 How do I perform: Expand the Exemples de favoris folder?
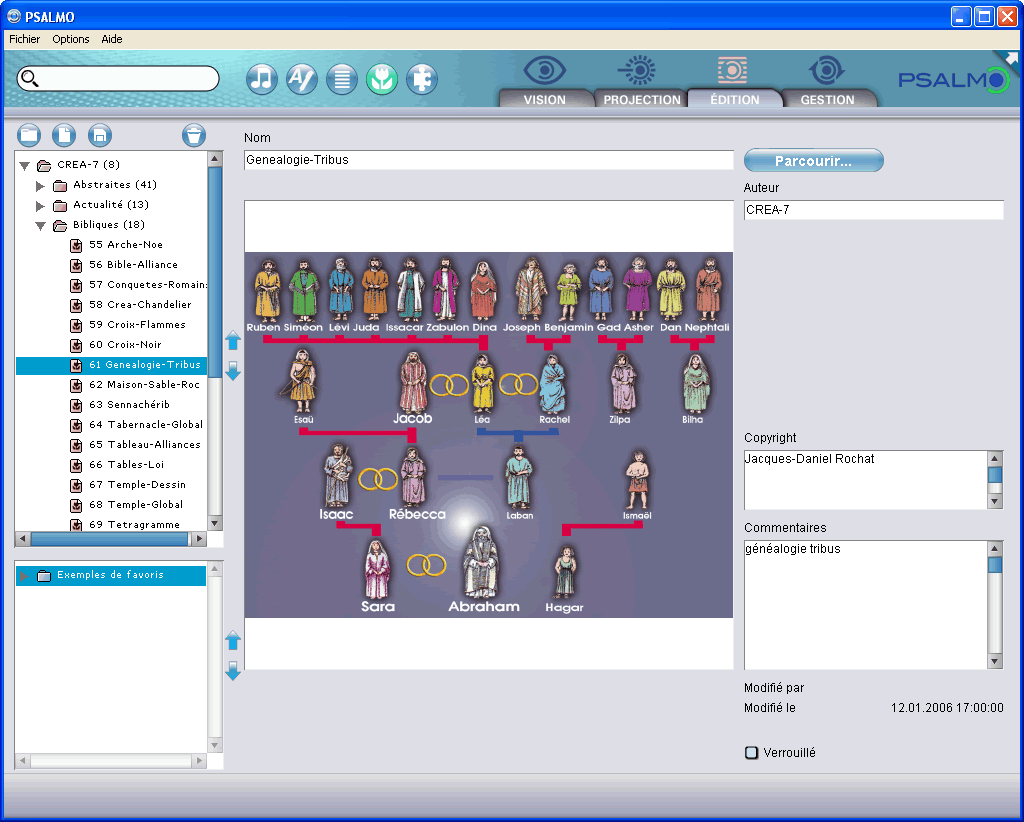[x=24, y=576]
